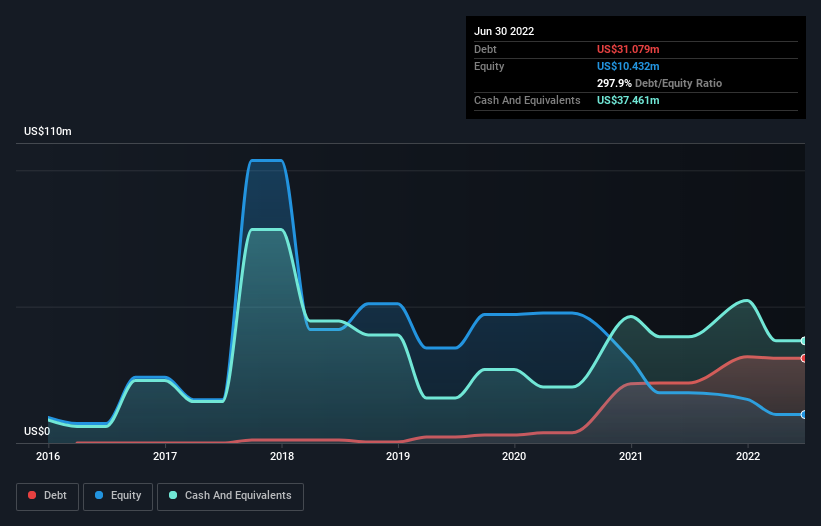
Task: Toggle the Equity legend button
Action: pyautogui.click(x=118, y=496)
